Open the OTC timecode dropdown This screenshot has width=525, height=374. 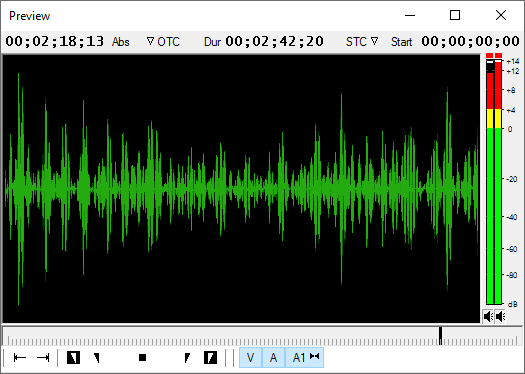pyautogui.click(x=163, y=42)
